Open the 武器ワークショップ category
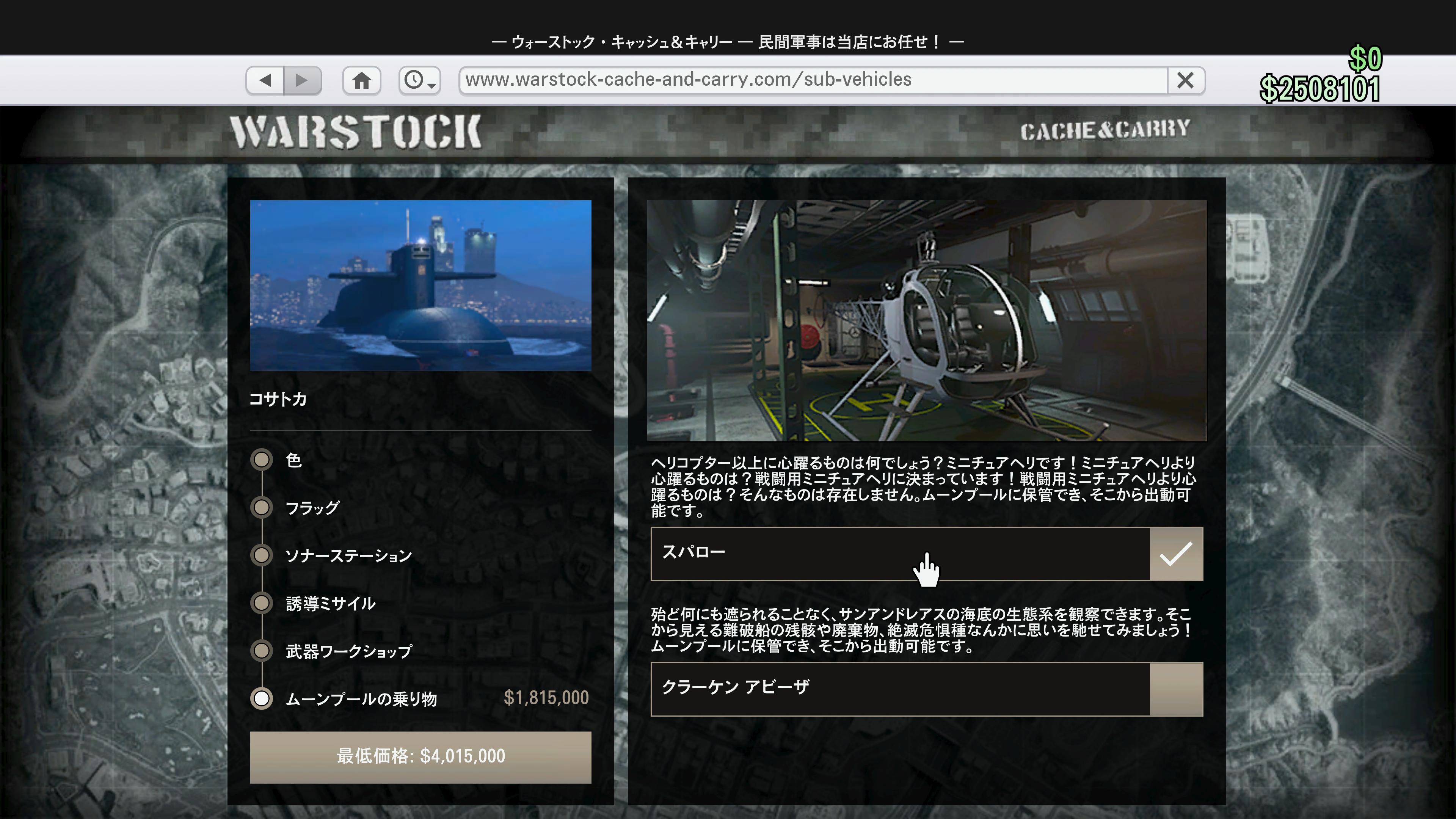The width and height of the screenshot is (1456, 819). pos(349,651)
